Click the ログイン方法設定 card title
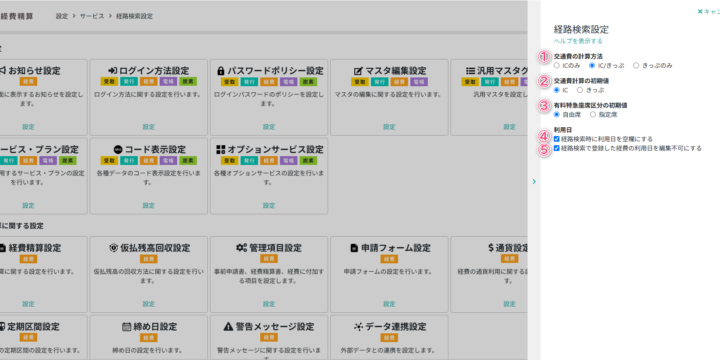 (154, 71)
